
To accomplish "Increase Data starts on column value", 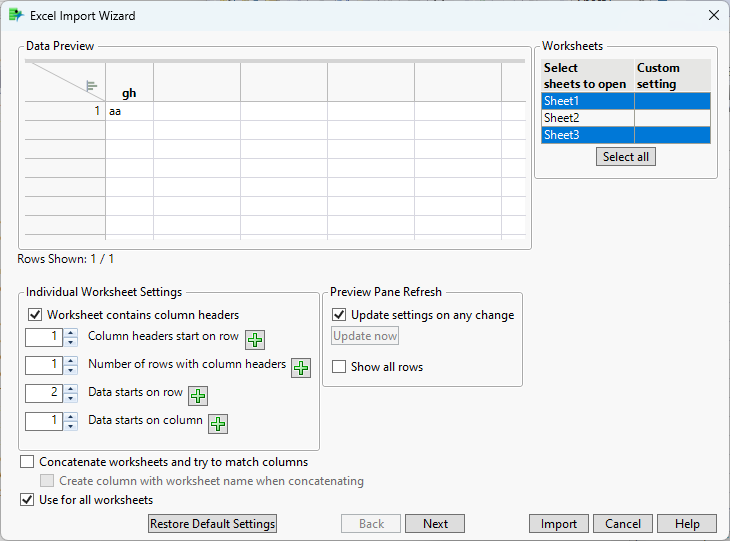I will pos(71,417).
